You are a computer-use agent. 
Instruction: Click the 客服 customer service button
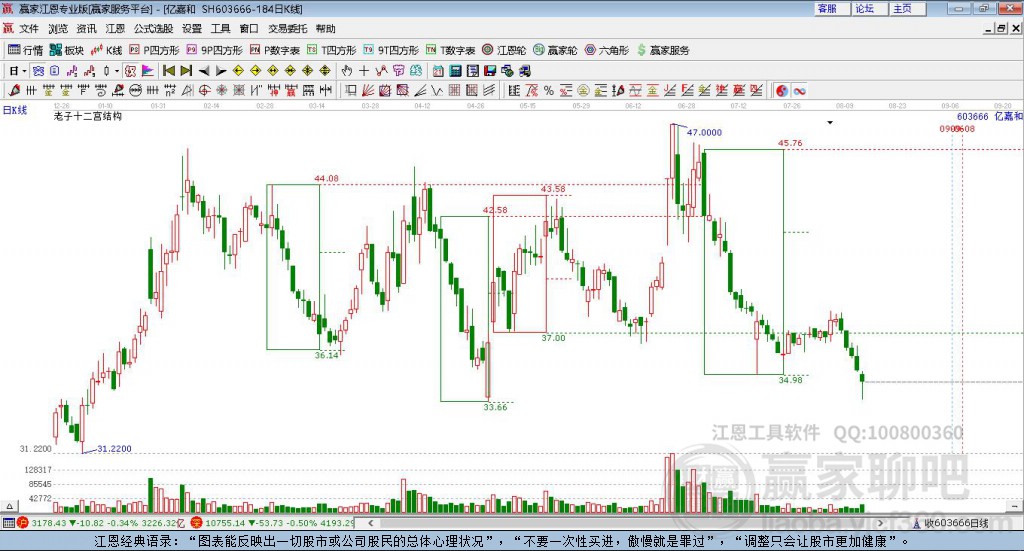[x=831, y=8]
